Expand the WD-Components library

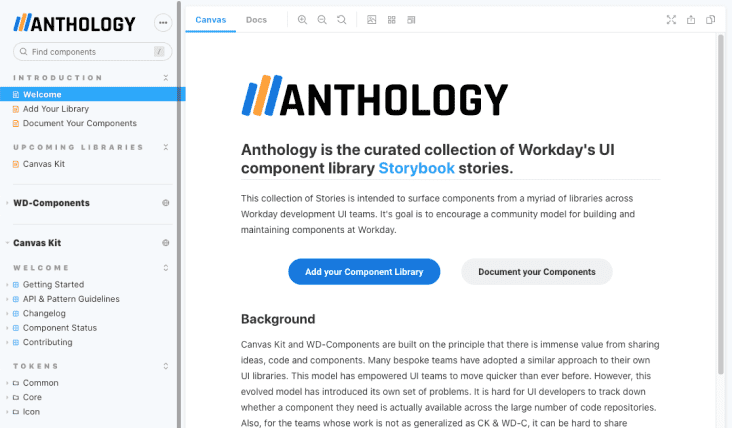[51, 203]
